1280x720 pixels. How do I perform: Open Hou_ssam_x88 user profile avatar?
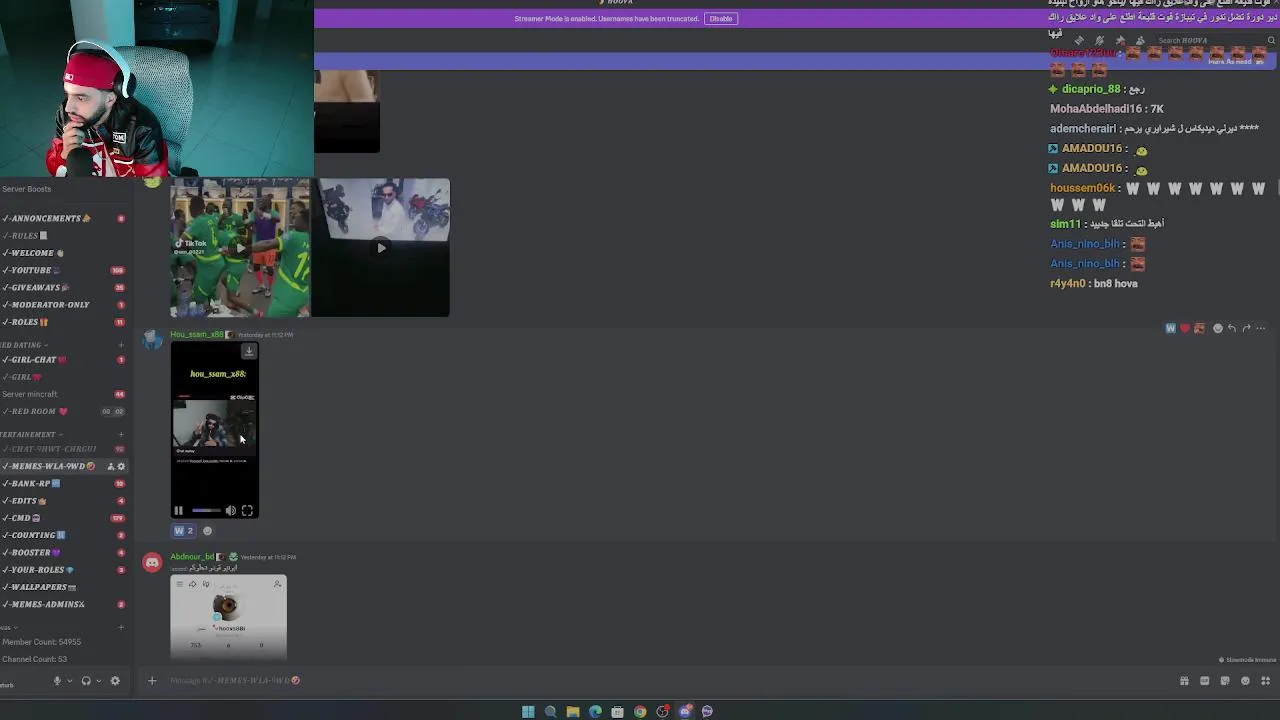[152, 342]
